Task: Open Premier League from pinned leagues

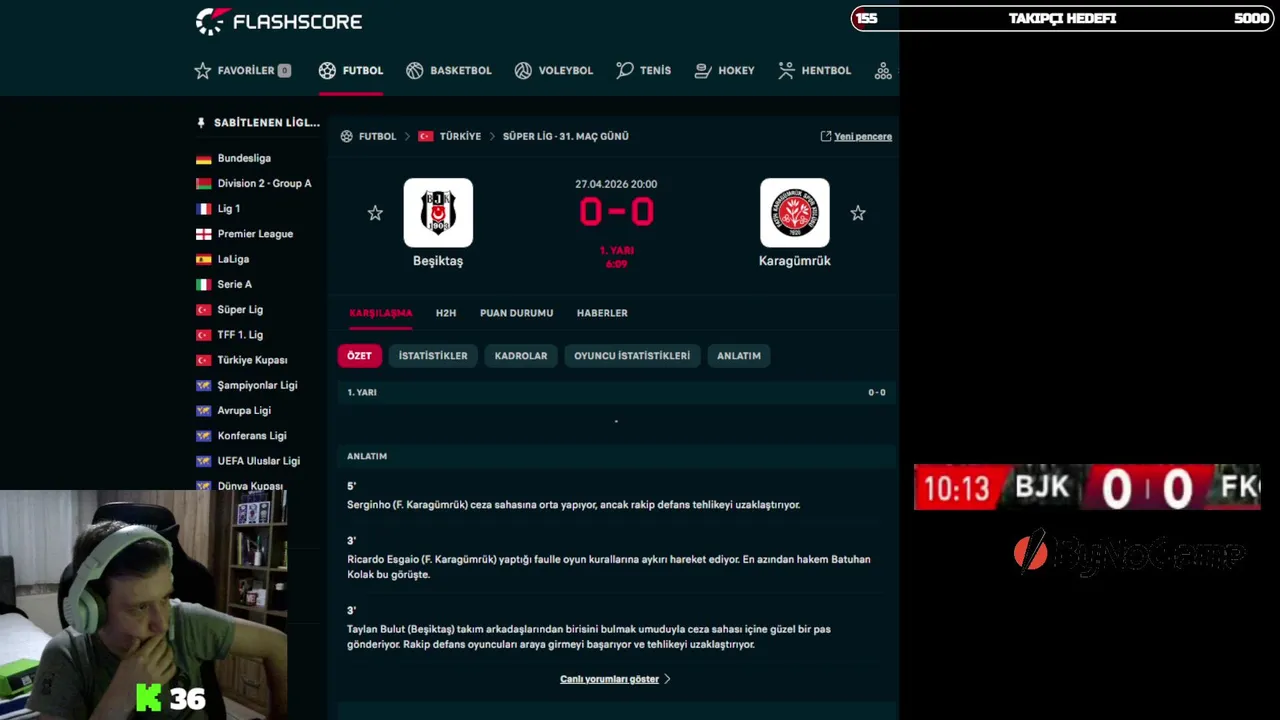Action: click(245, 234)
